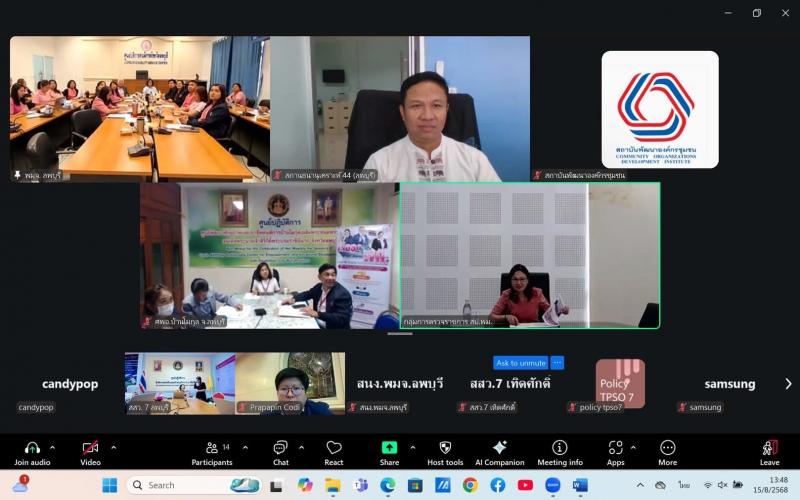The height and width of the screenshot is (500, 800).
Task: Select the samsung participant tile
Action: click(730, 384)
